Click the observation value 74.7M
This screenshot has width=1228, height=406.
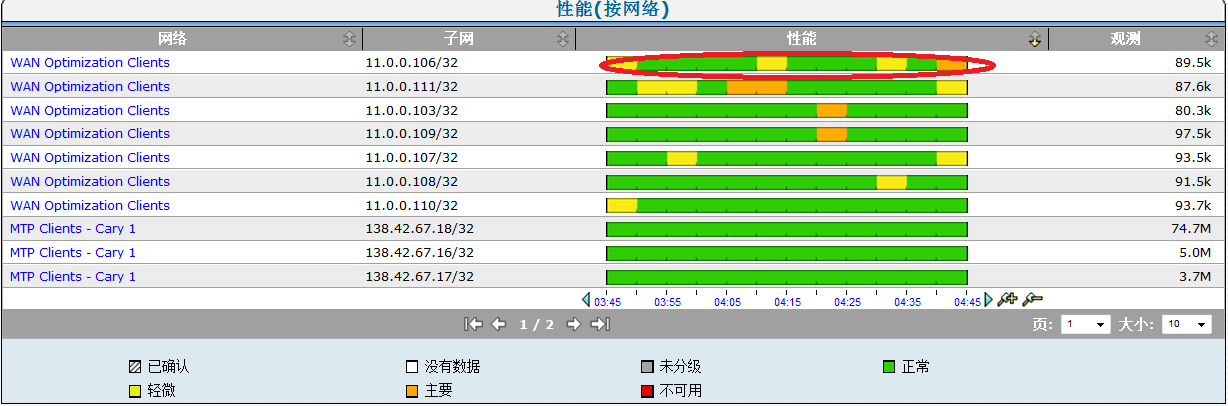(1192, 229)
